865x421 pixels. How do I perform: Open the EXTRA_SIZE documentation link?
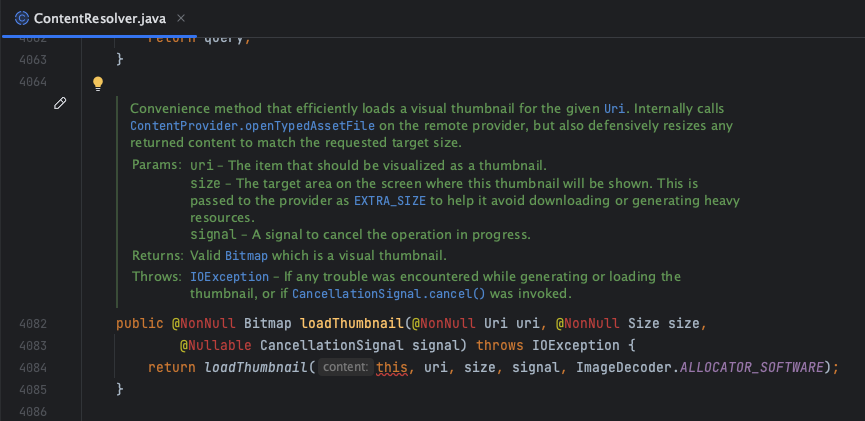[389, 201]
